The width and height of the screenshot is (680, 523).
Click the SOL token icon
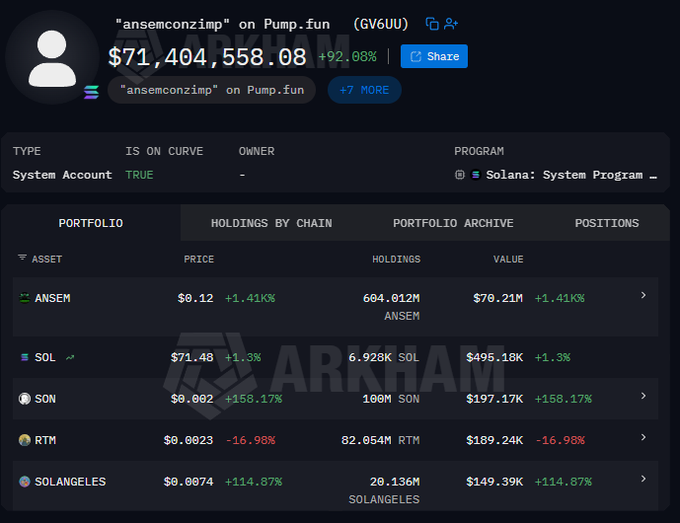pos(25,357)
